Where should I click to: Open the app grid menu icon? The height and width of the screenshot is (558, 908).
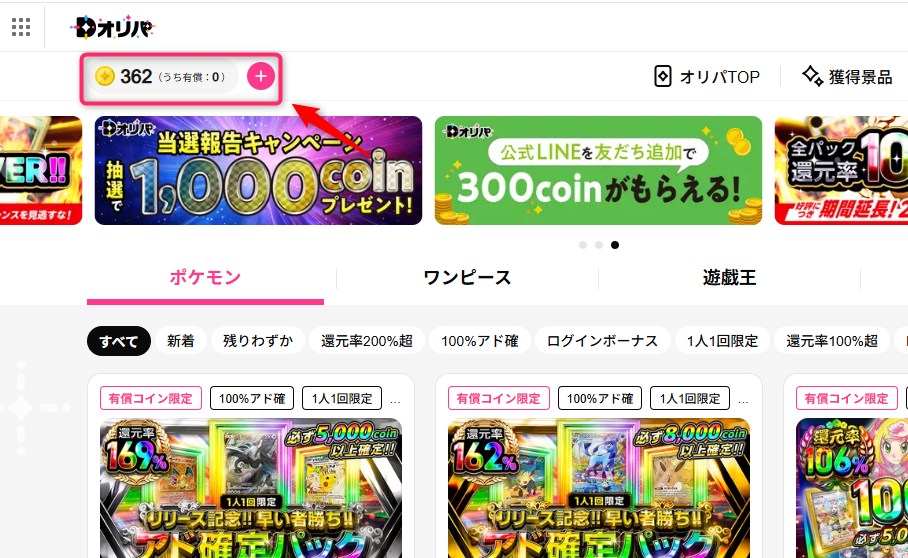coord(21,27)
